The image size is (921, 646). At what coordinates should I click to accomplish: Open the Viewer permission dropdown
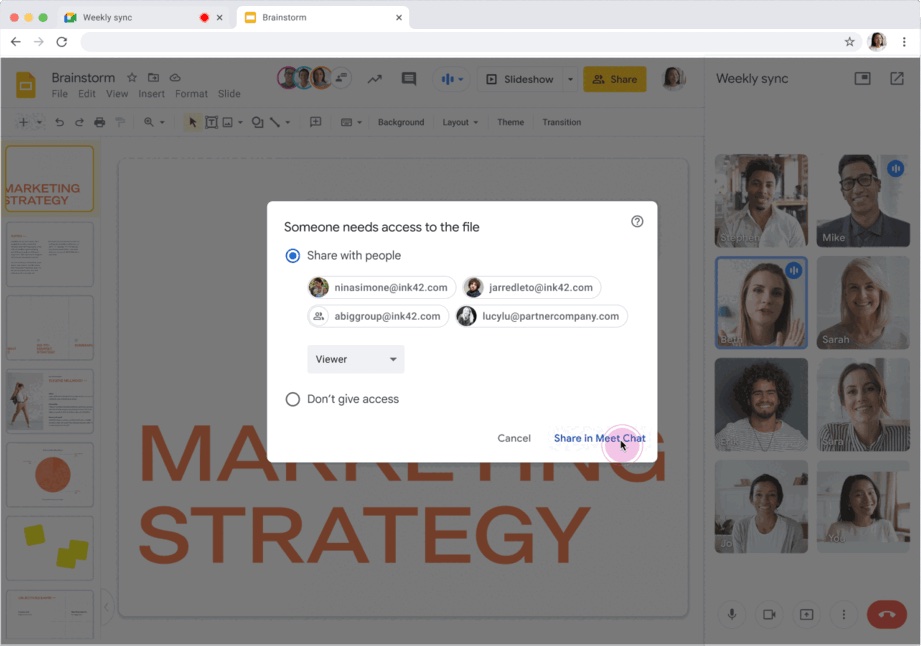(356, 359)
